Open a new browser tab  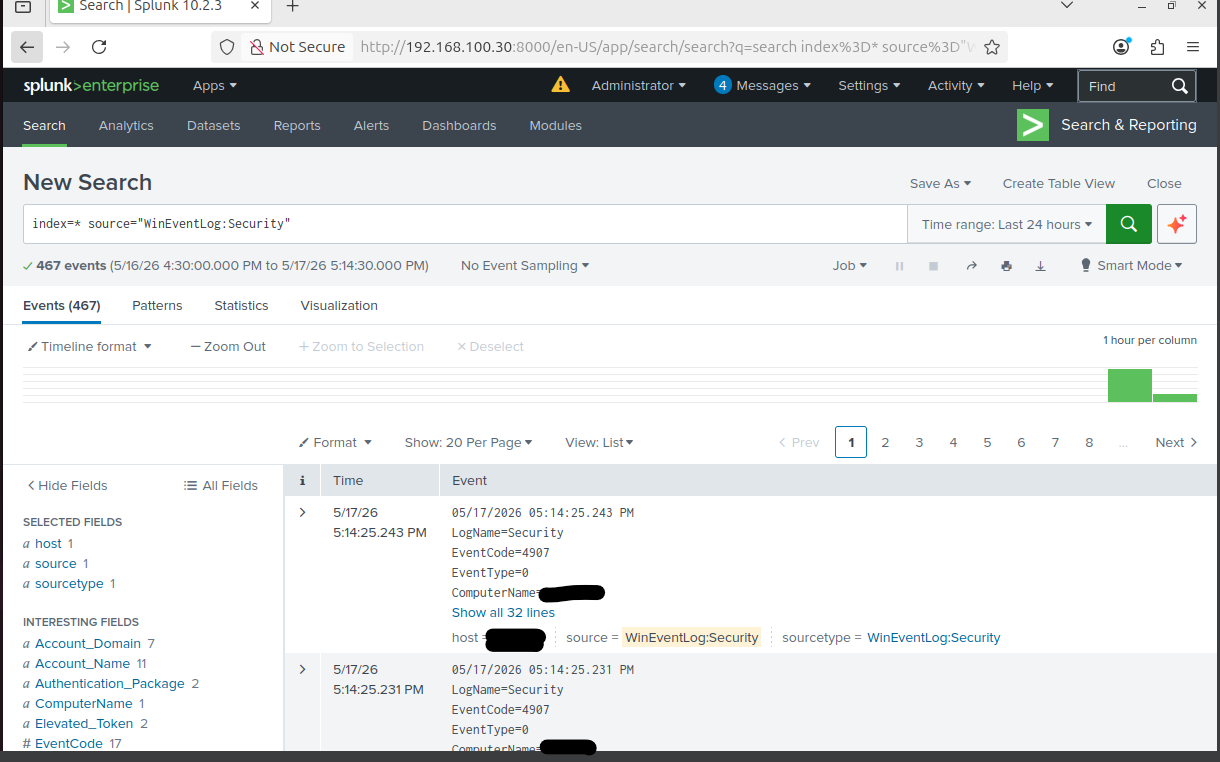[293, 7]
